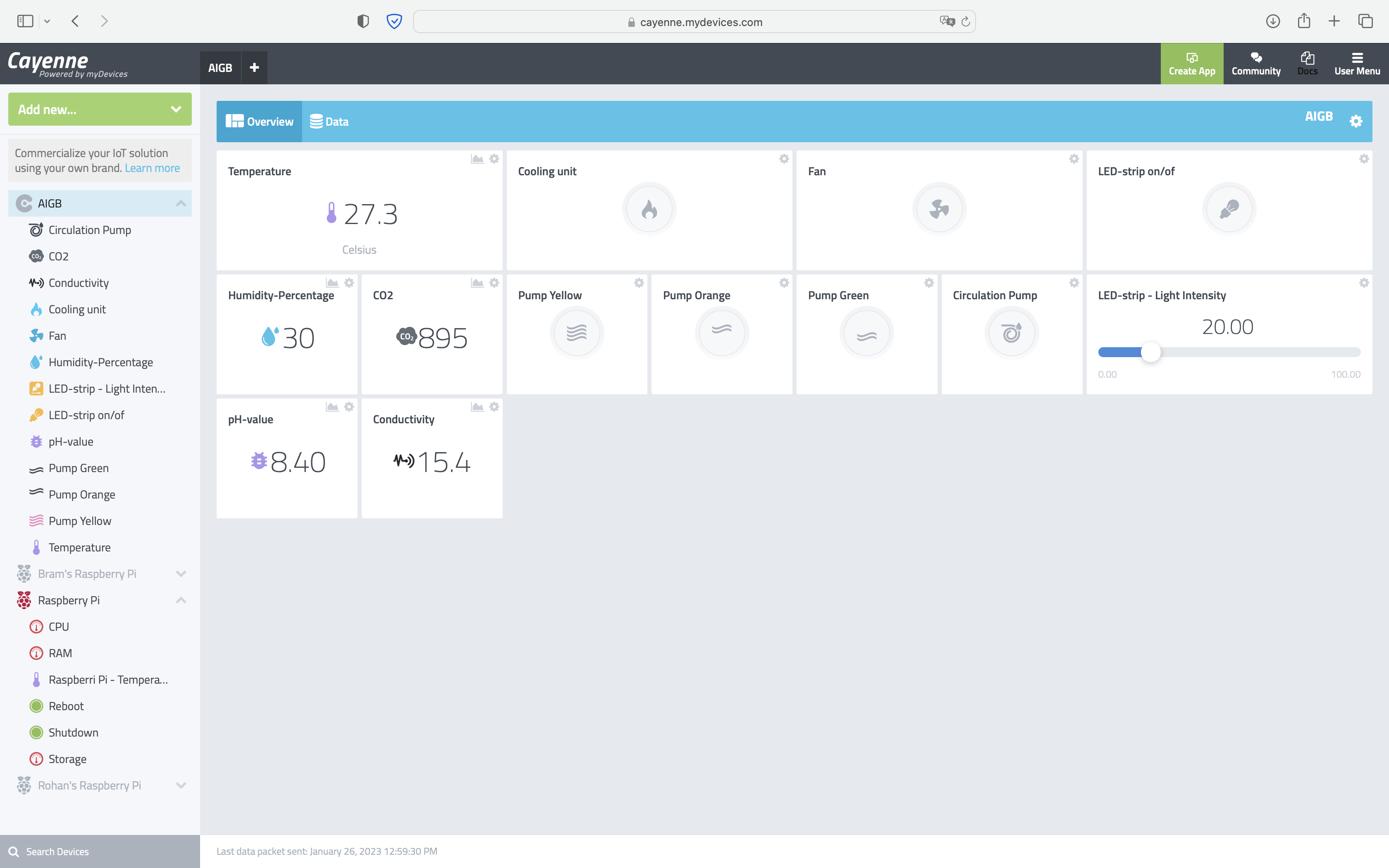Add new project with plus icon
This screenshot has height=868, width=1389.
[254, 68]
